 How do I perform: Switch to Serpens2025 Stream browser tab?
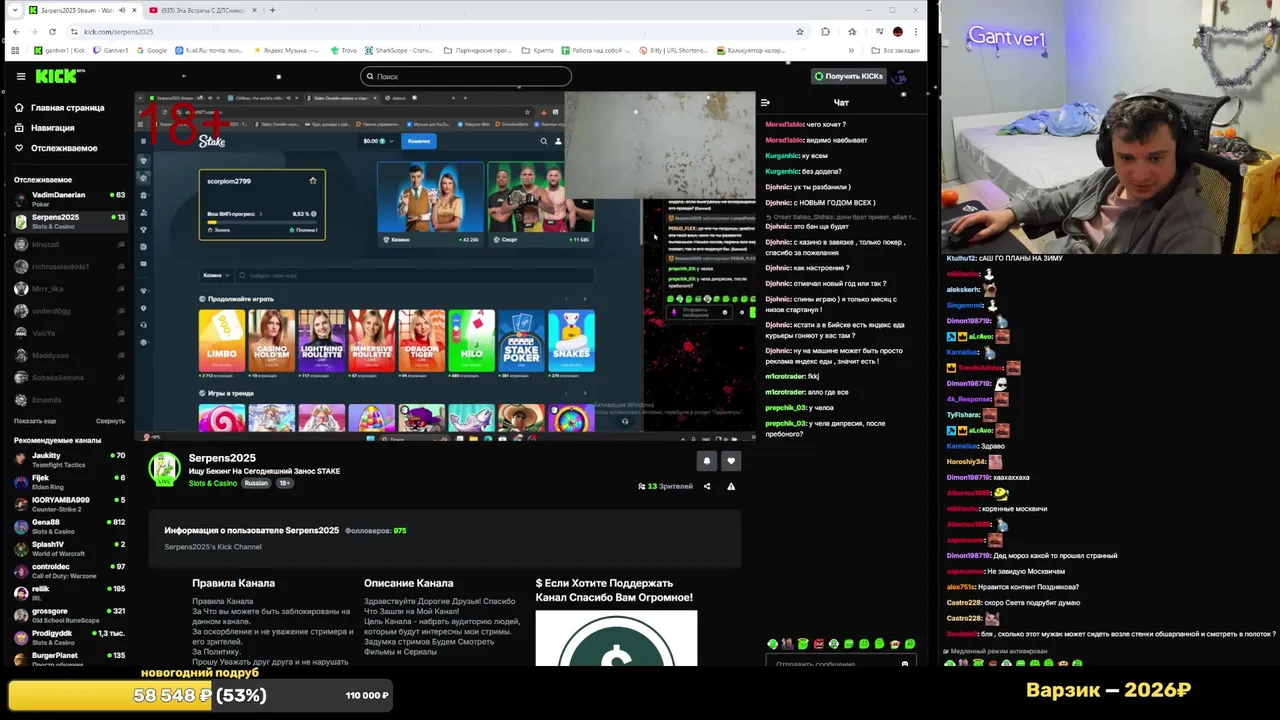[x=83, y=10]
